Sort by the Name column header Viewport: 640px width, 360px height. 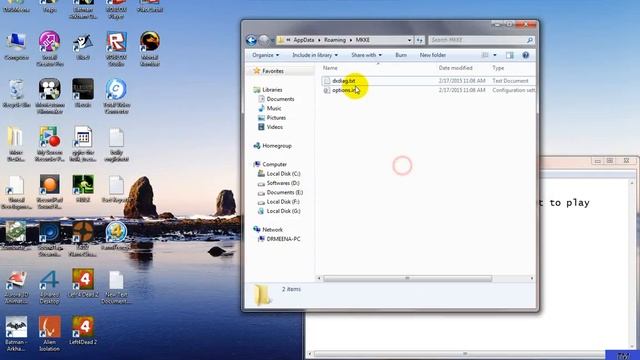(330, 68)
